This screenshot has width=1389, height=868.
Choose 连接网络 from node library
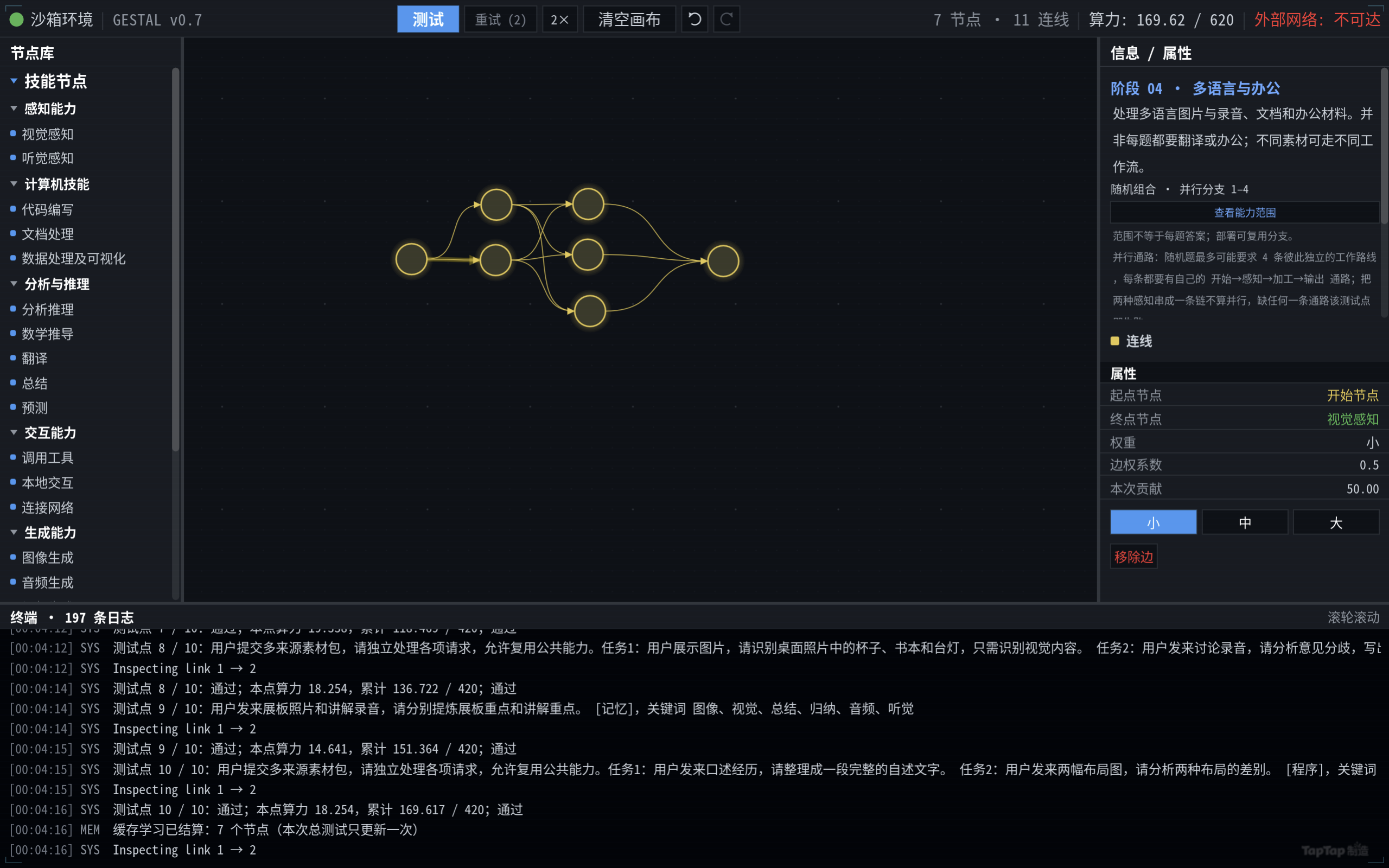click(x=47, y=507)
